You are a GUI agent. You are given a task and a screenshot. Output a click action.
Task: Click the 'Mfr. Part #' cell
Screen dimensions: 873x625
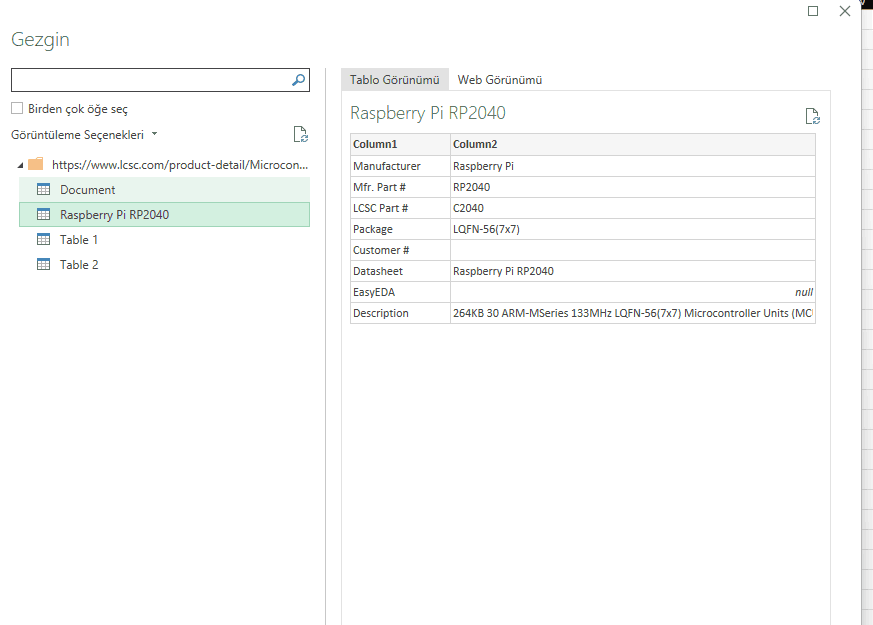coord(400,187)
